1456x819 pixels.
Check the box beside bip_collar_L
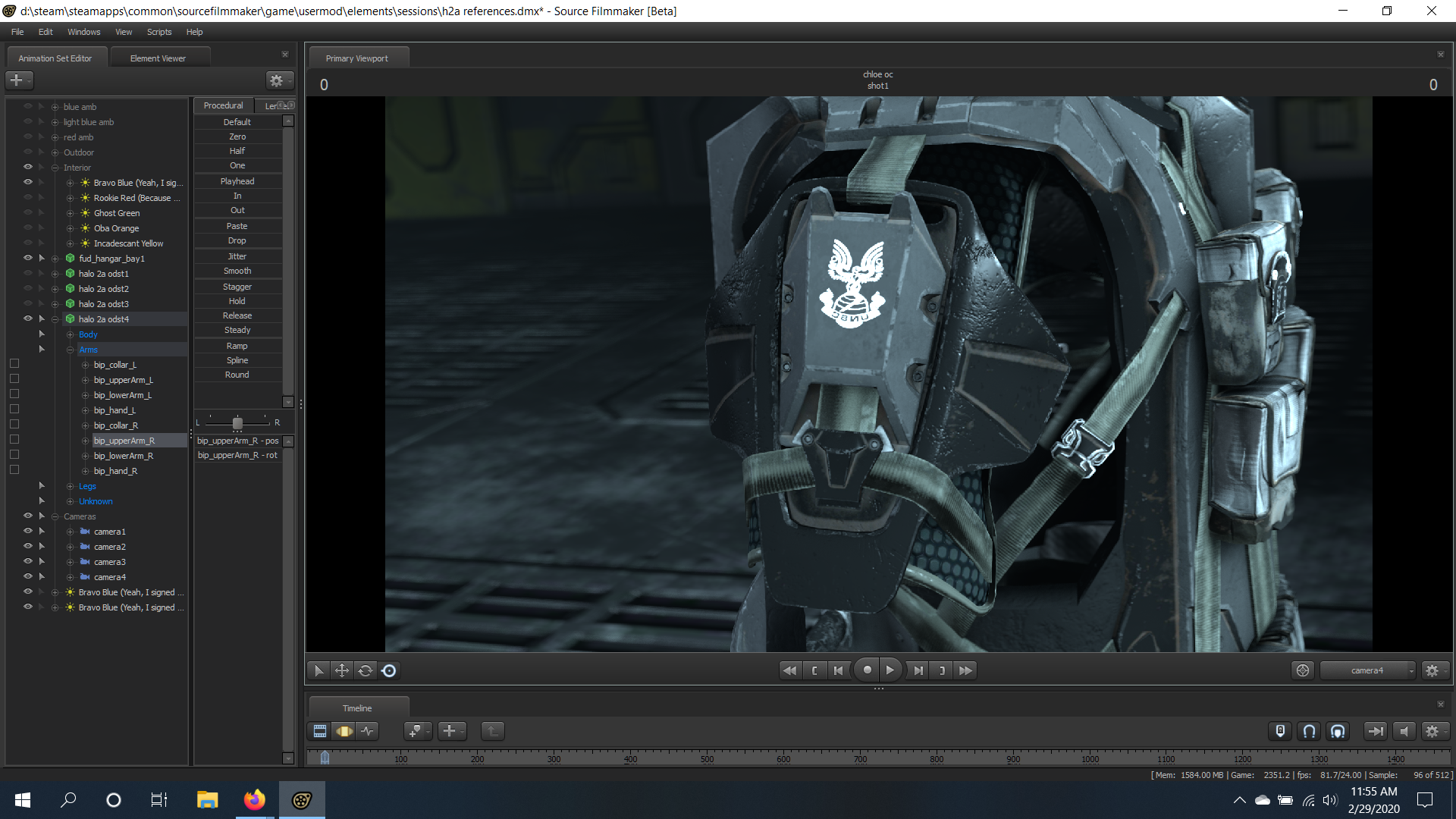click(x=14, y=364)
